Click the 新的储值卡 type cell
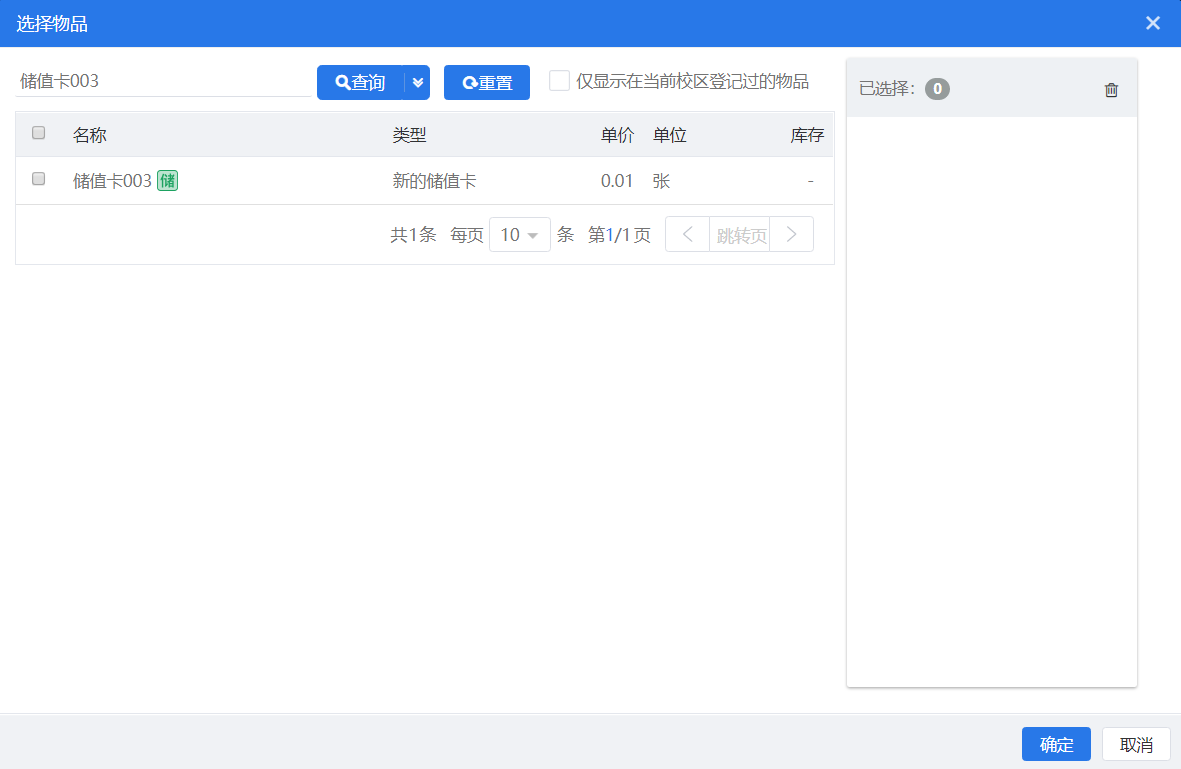 click(434, 181)
